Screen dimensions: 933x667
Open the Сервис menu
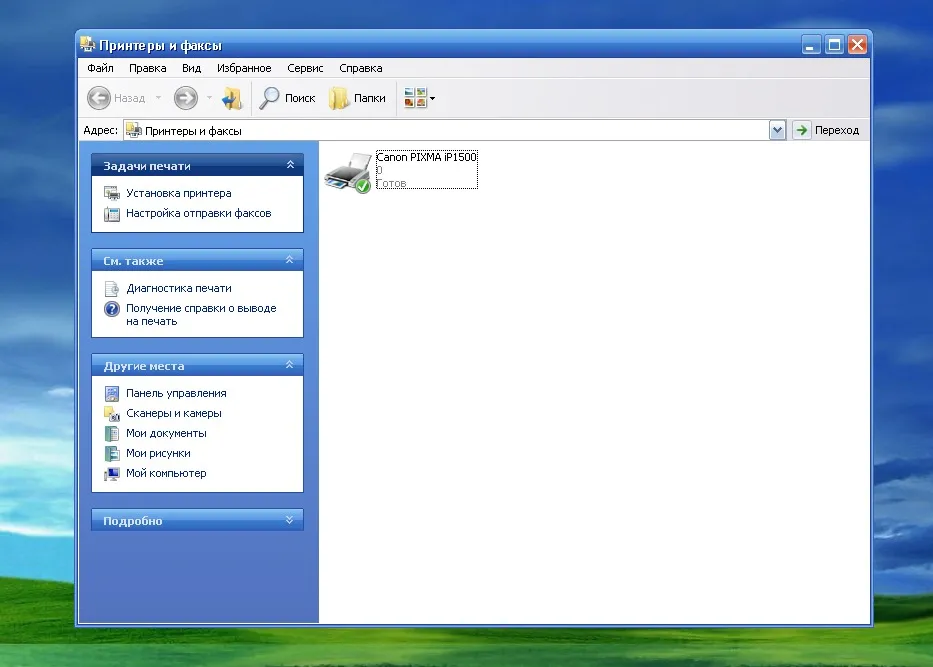[305, 68]
